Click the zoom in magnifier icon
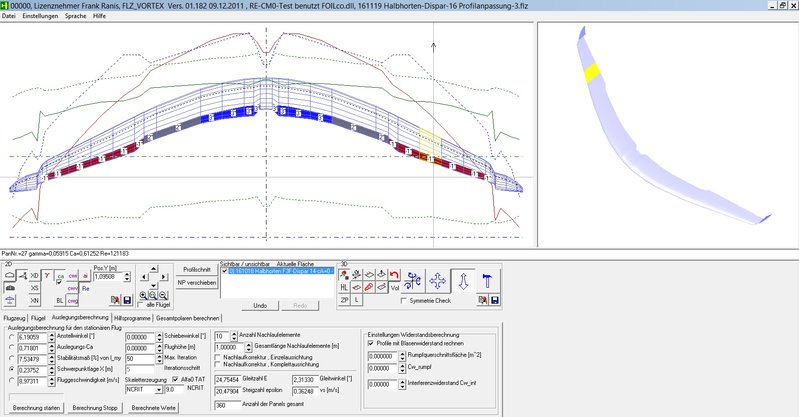799x417 pixels. 143,297
